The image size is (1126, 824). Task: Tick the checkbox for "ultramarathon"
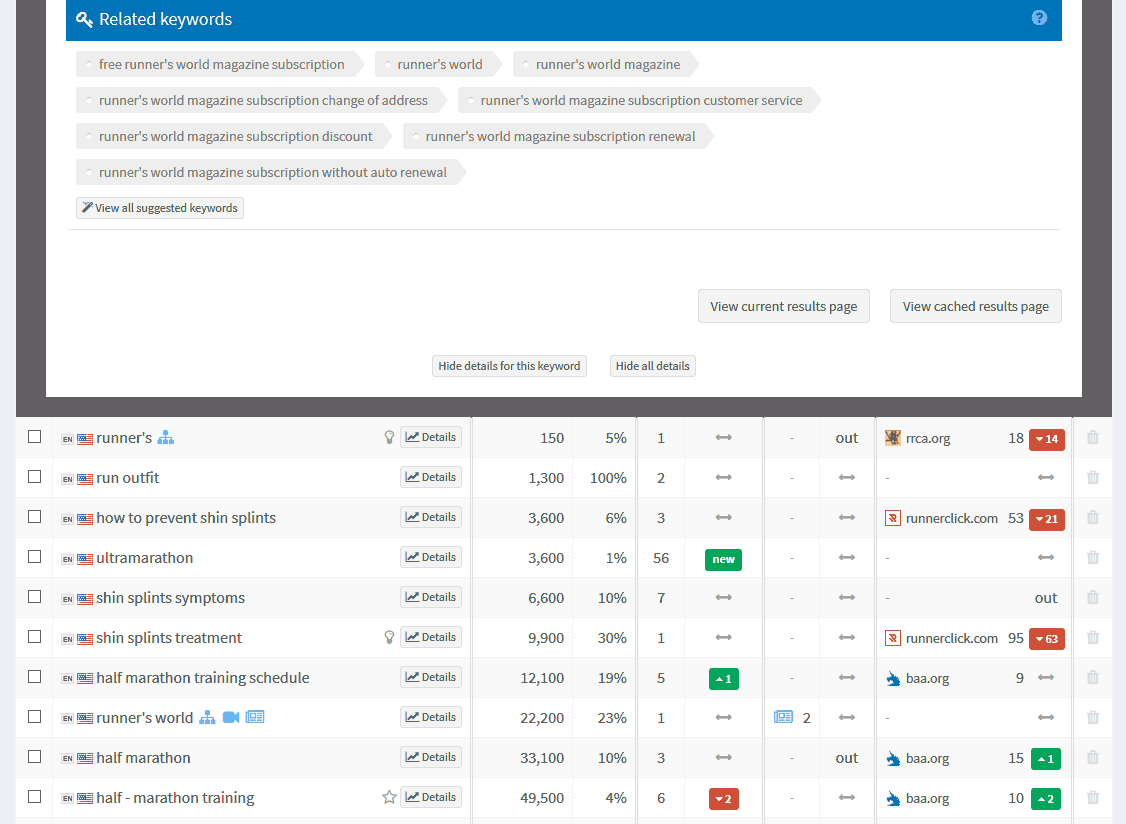coord(35,557)
